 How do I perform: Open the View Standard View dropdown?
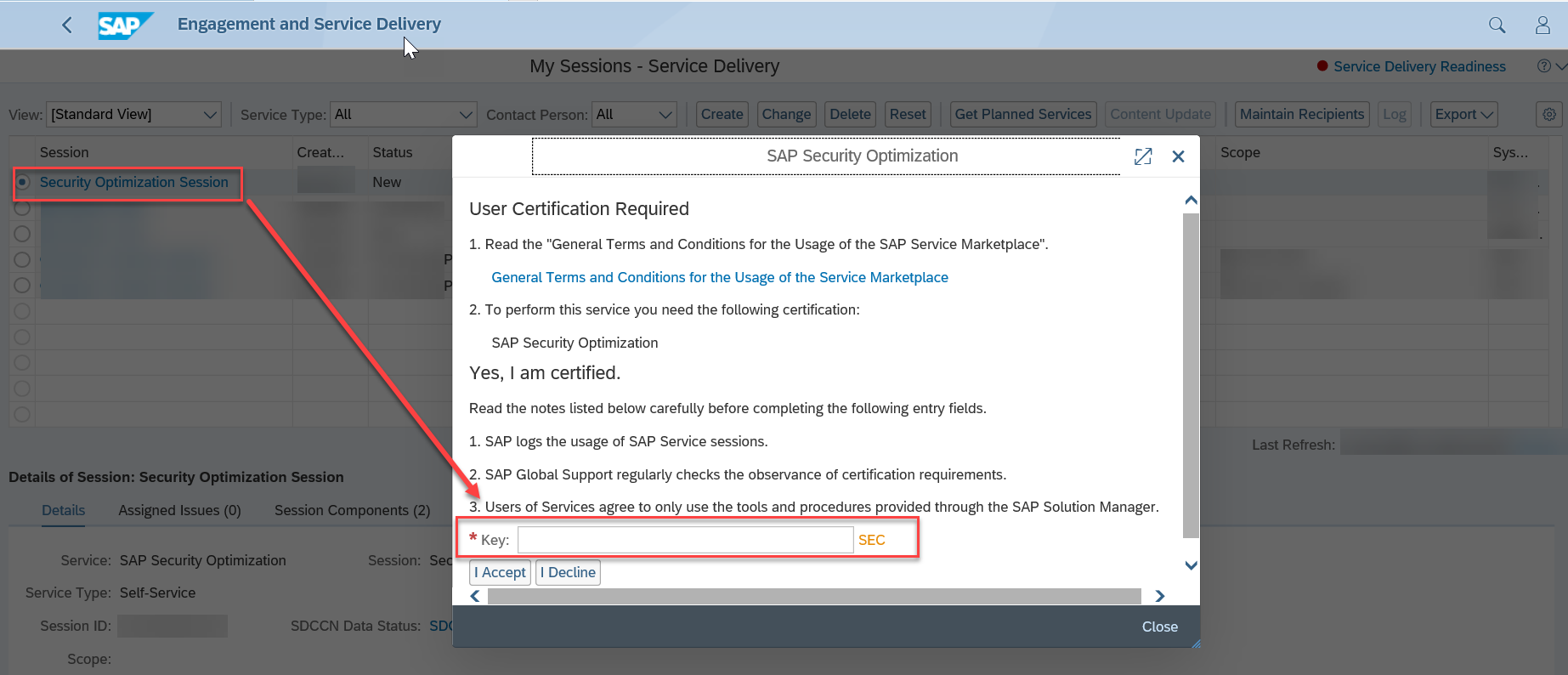coord(133,114)
